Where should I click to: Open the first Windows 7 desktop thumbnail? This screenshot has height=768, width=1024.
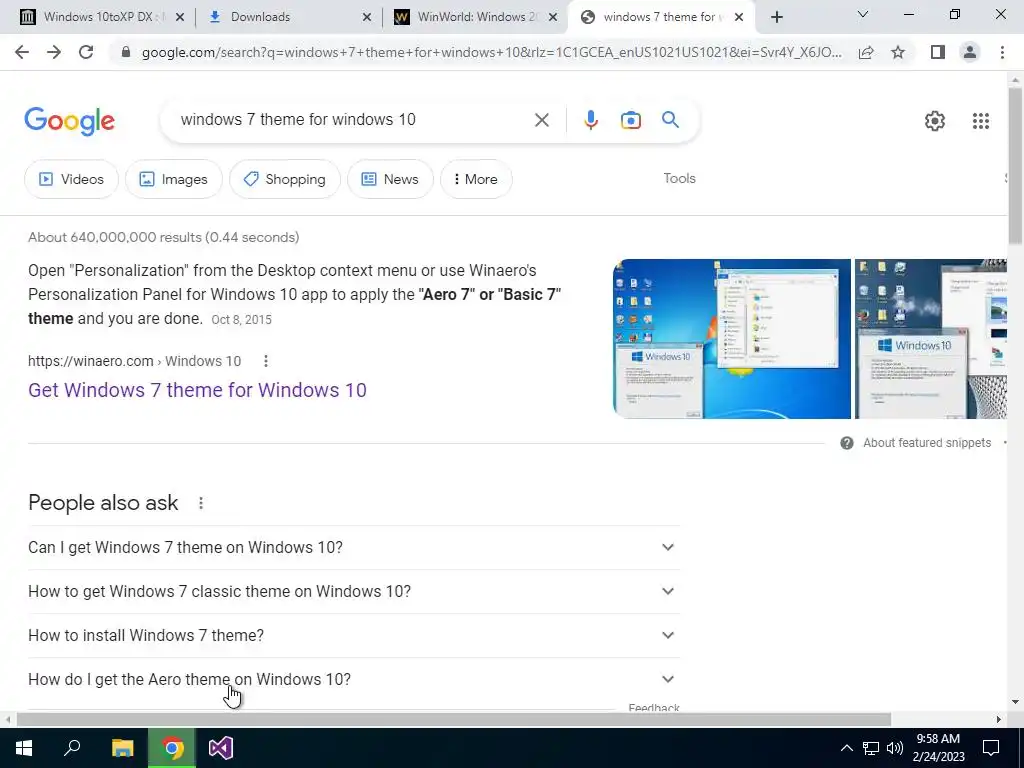click(731, 339)
